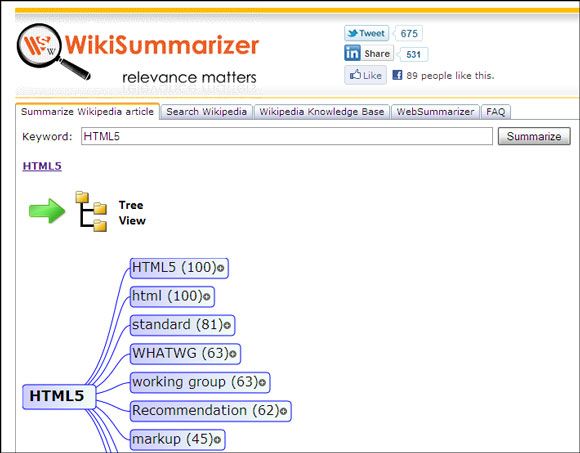580x453 pixels.
Task: Click the LinkedIn Share icon
Action: click(x=352, y=54)
